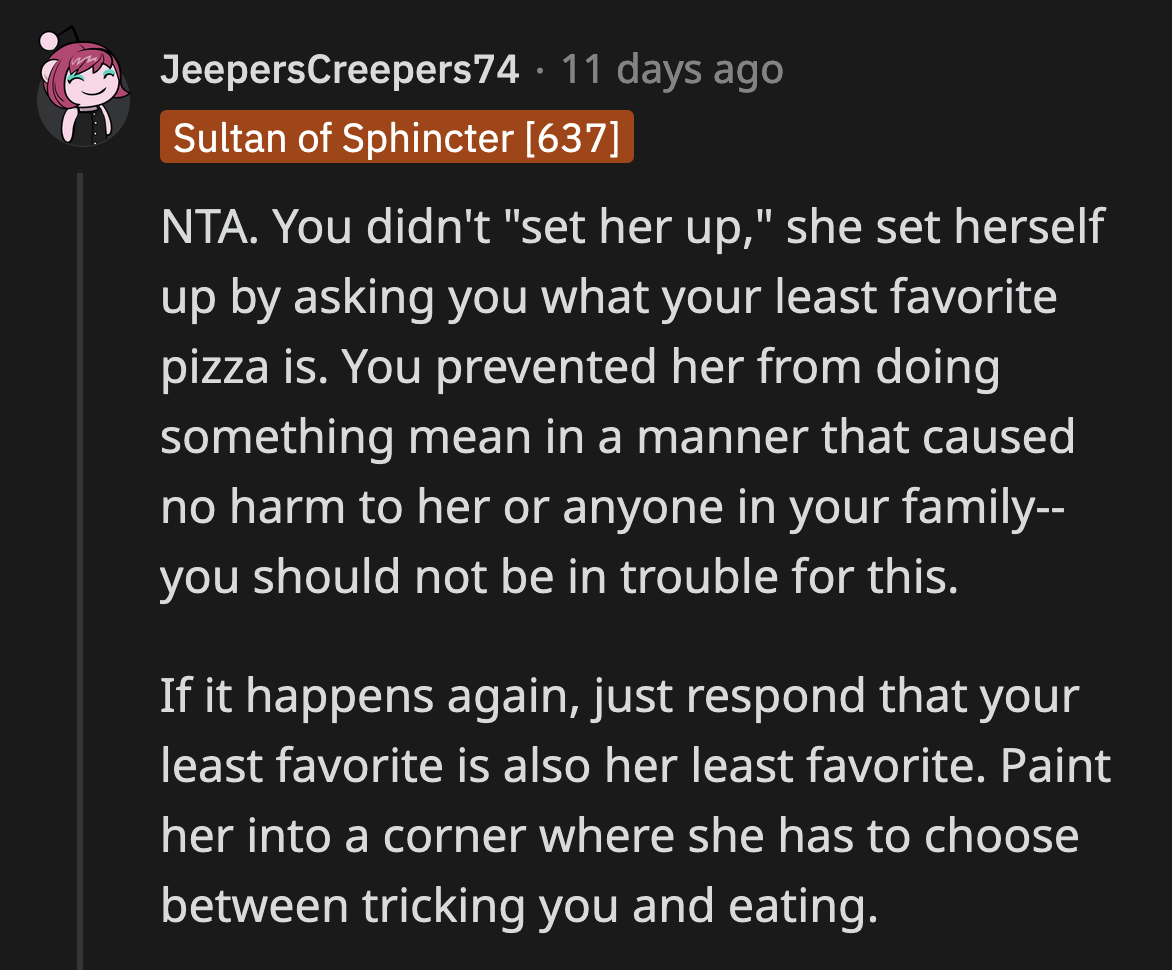Click the '11 days ago' timestamp
The width and height of the screenshot is (1172, 970).
(670, 68)
